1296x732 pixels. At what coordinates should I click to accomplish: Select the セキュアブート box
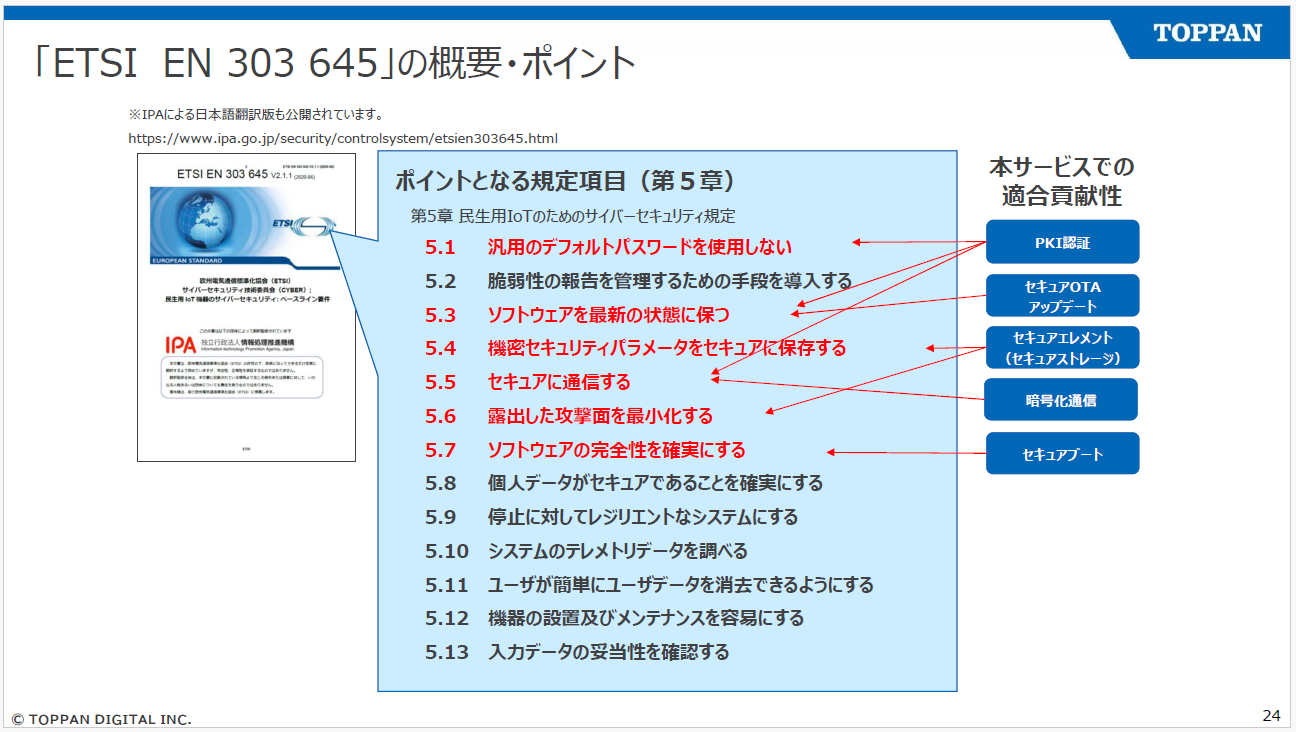click(x=1062, y=453)
